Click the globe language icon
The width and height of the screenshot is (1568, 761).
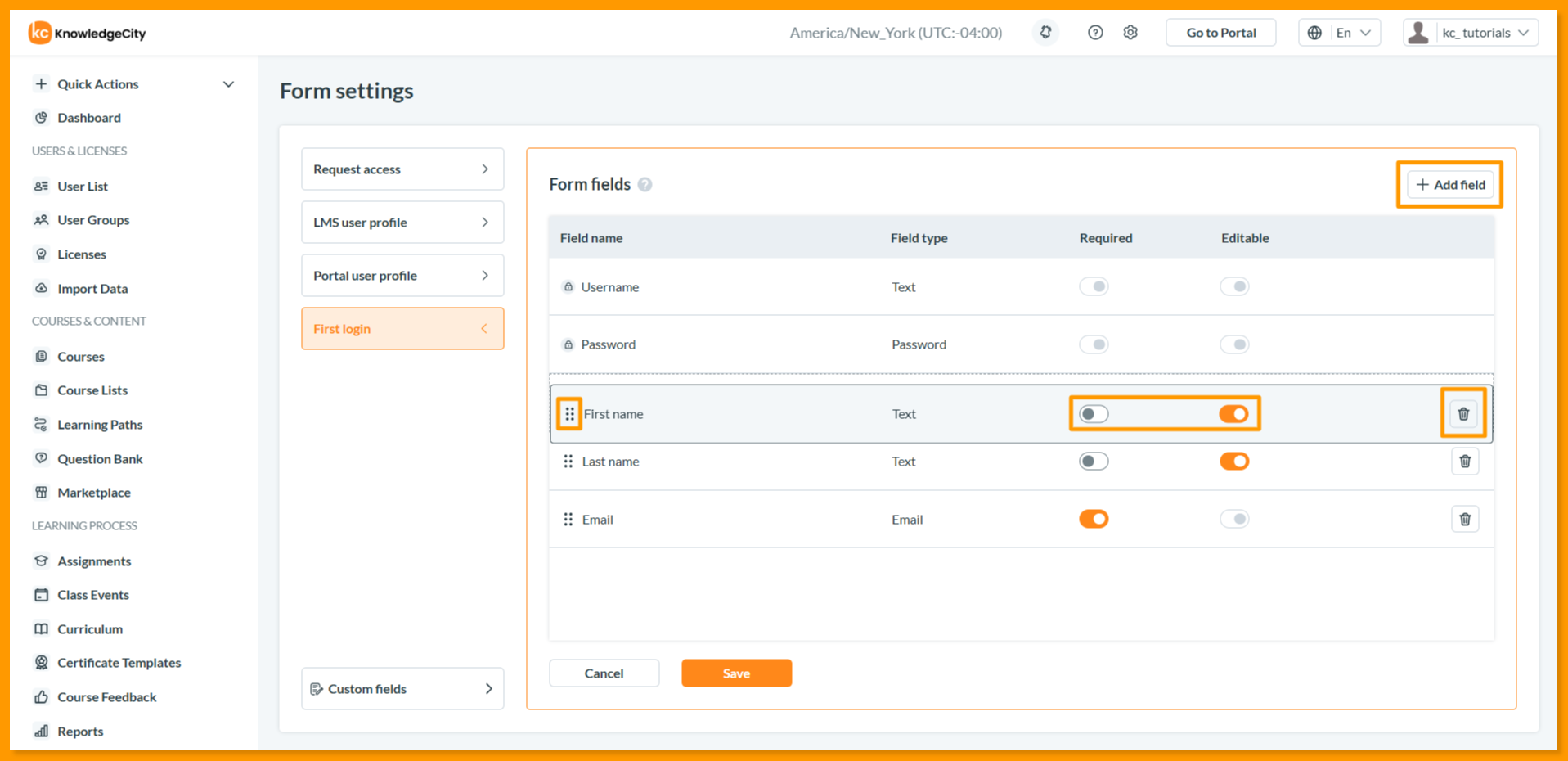coord(1314,33)
